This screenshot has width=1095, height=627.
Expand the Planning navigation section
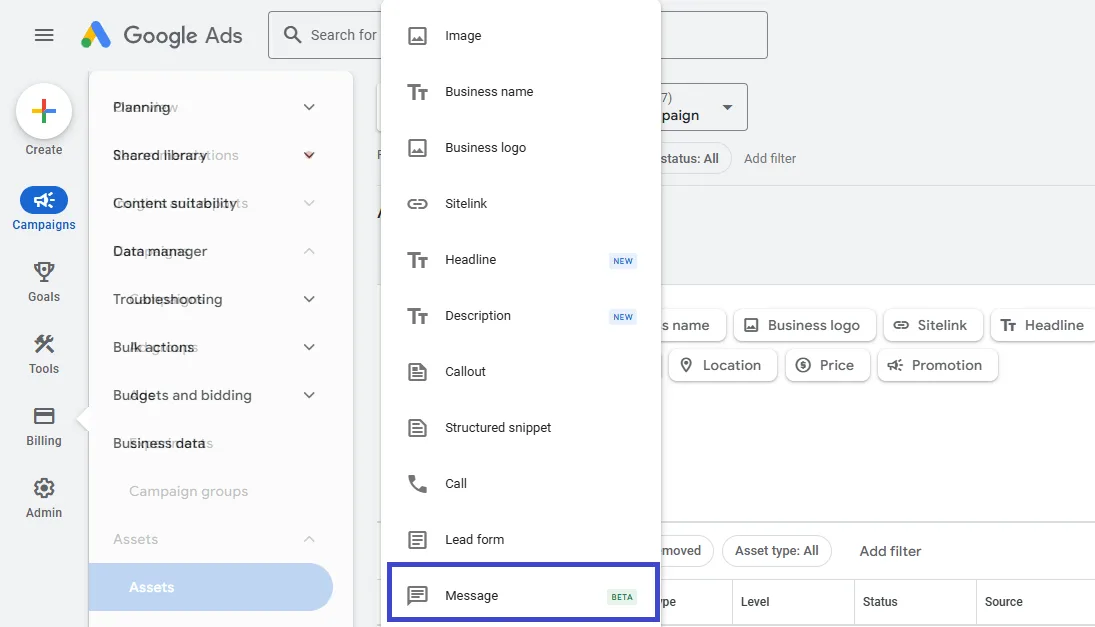coord(210,107)
